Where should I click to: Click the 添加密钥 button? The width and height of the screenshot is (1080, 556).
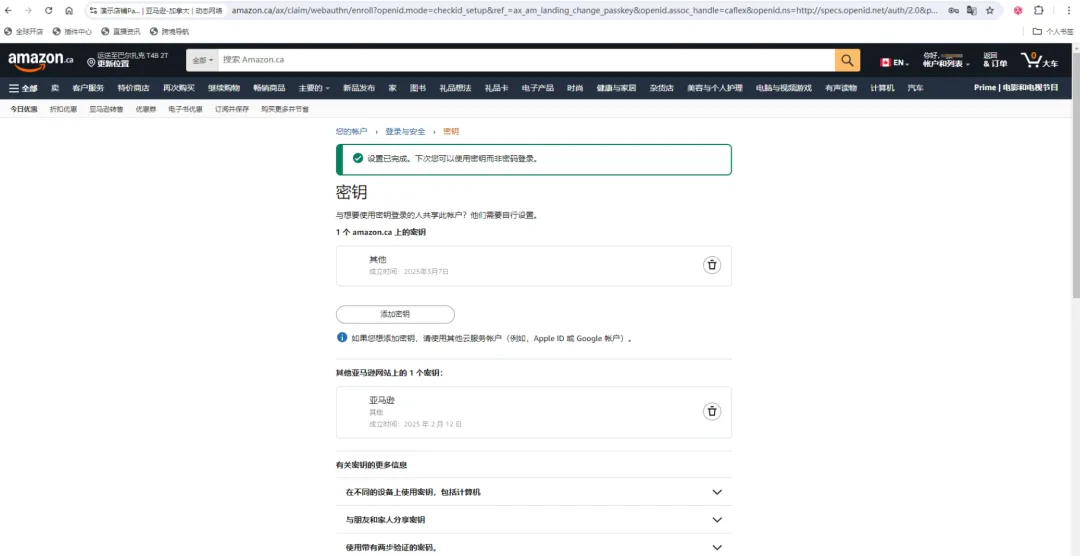[395, 314]
